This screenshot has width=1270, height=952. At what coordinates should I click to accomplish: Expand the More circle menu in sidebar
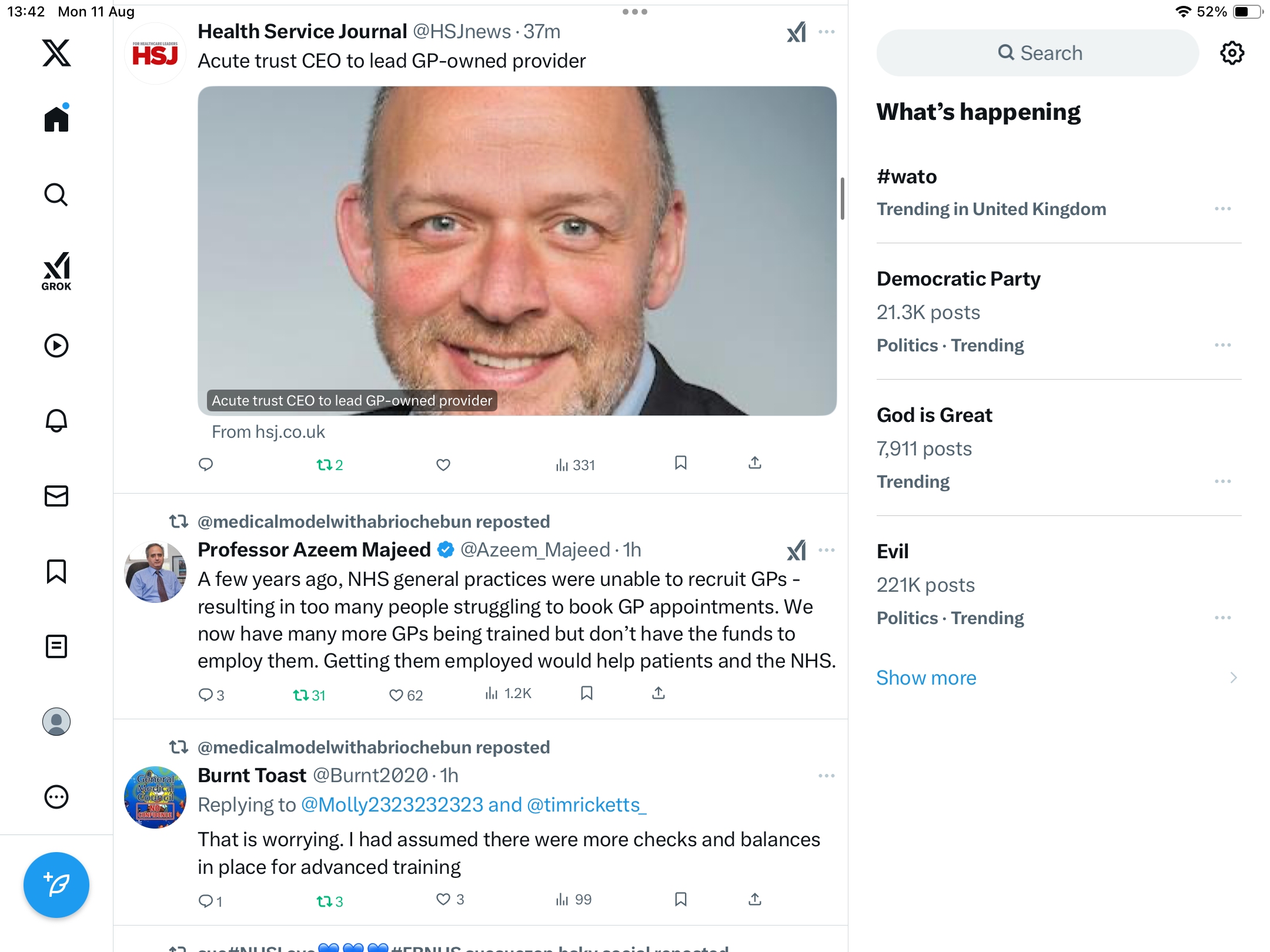56,797
